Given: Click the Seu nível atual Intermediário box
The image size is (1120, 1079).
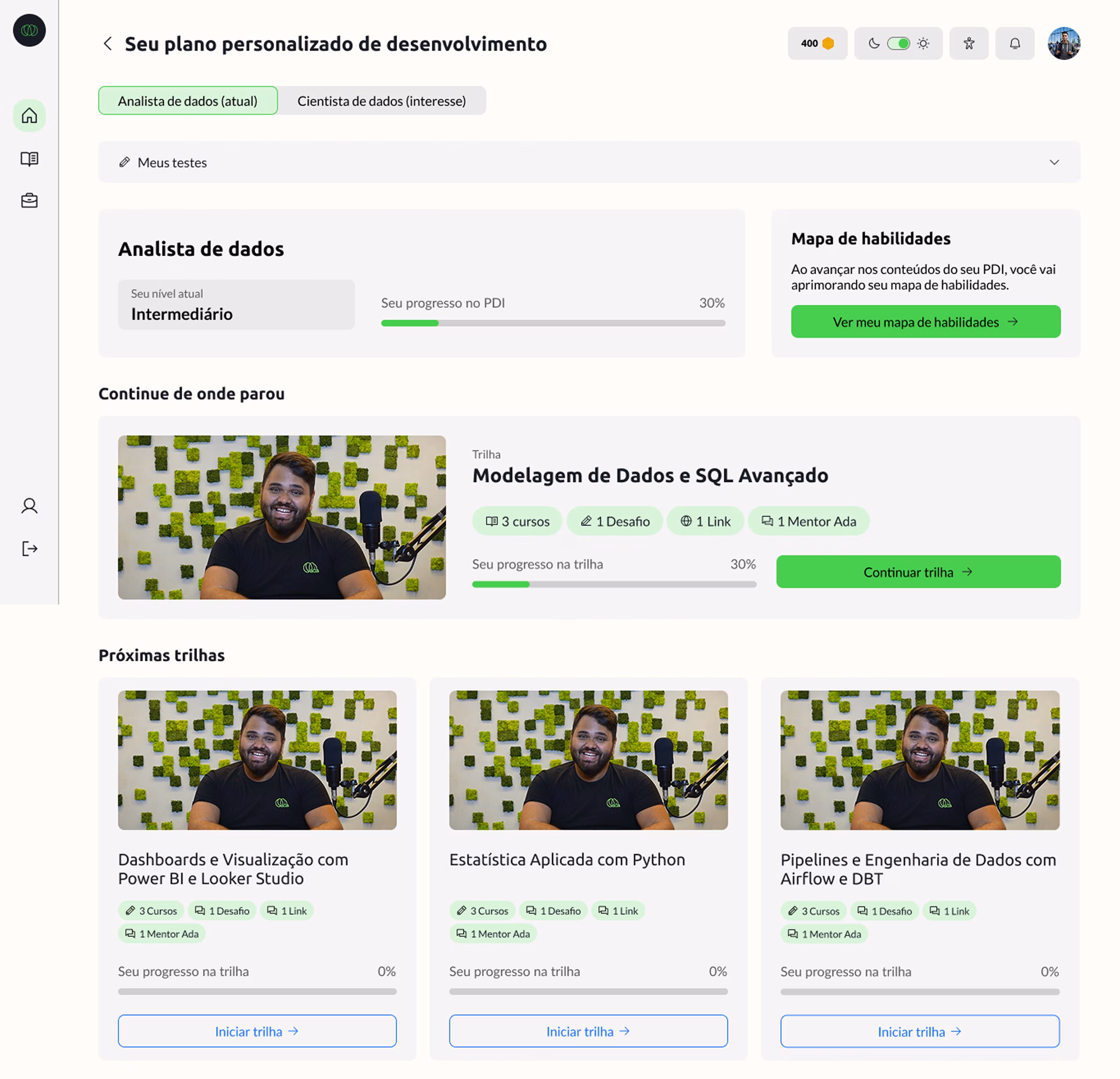Looking at the screenshot, I should click(236, 304).
